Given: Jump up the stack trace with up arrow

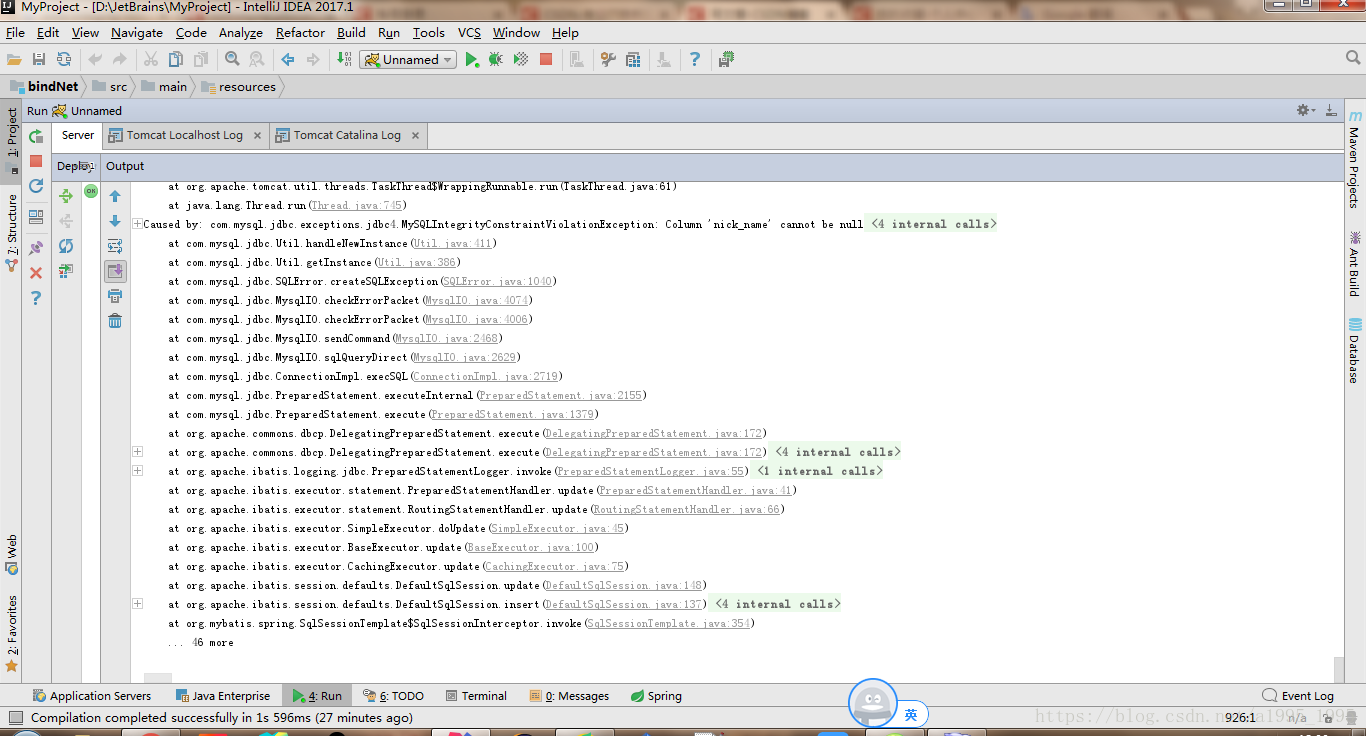Looking at the screenshot, I should pyautogui.click(x=115, y=197).
